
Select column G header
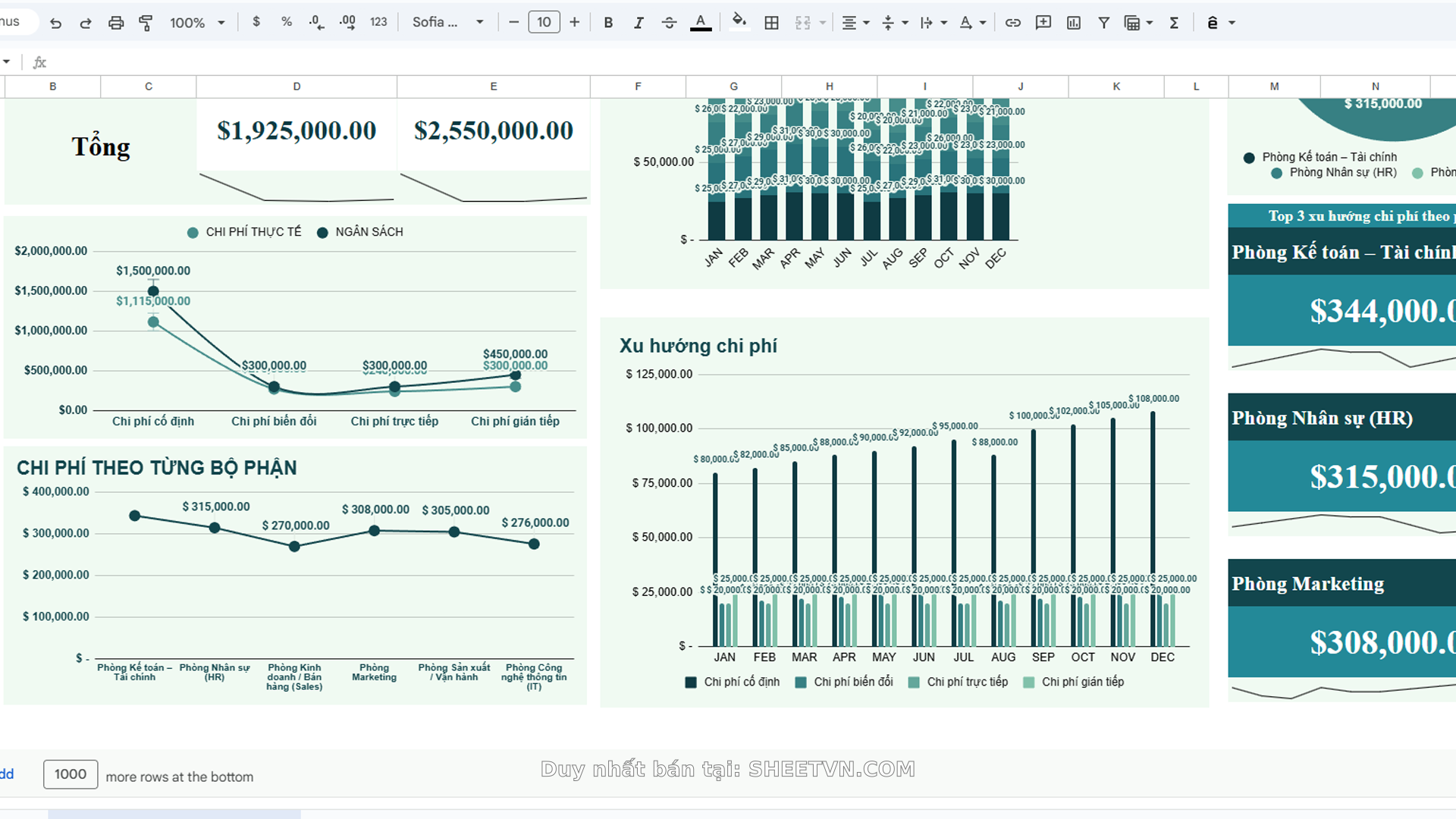[x=733, y=86]
